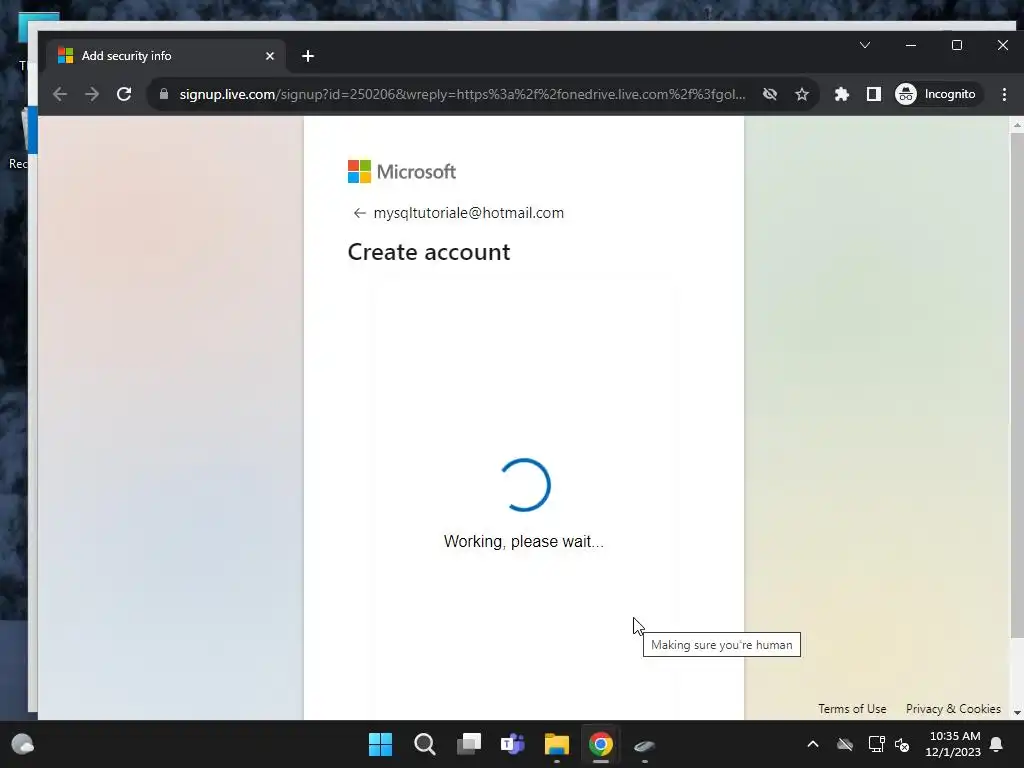This screenshot has width=1024, height=768.
Task: Click the Working, please wait... text
Action: click(x=524, y=541)
